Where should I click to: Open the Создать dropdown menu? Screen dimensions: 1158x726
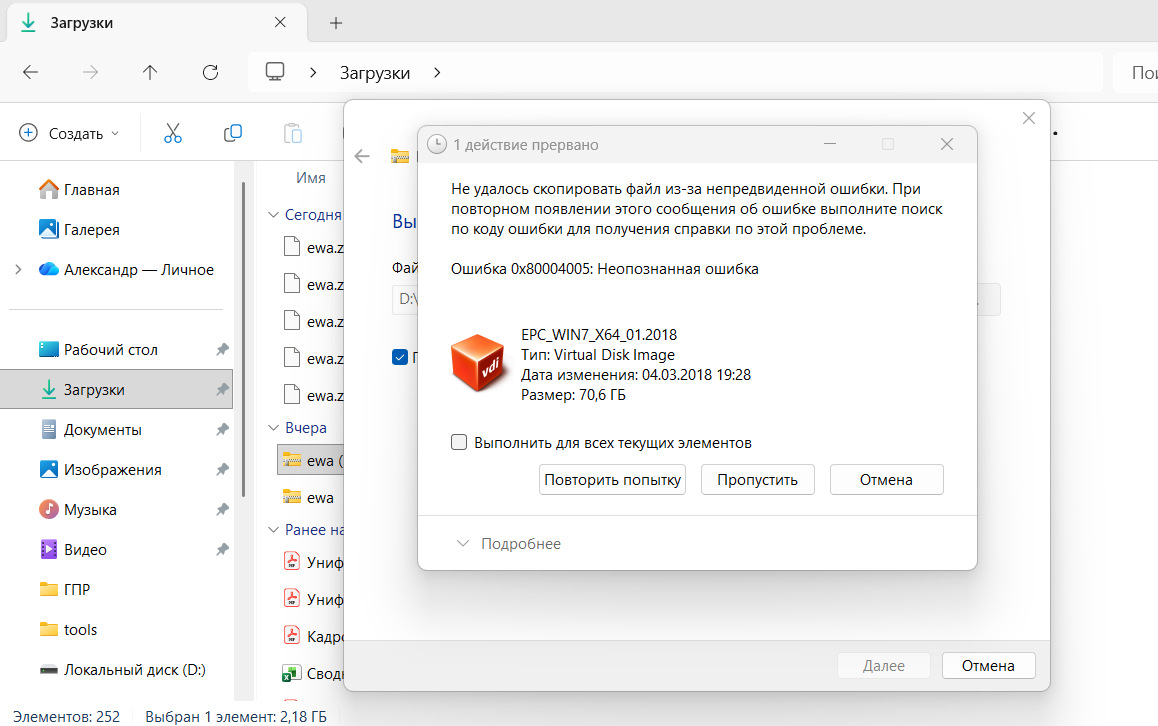coord(69,133)
